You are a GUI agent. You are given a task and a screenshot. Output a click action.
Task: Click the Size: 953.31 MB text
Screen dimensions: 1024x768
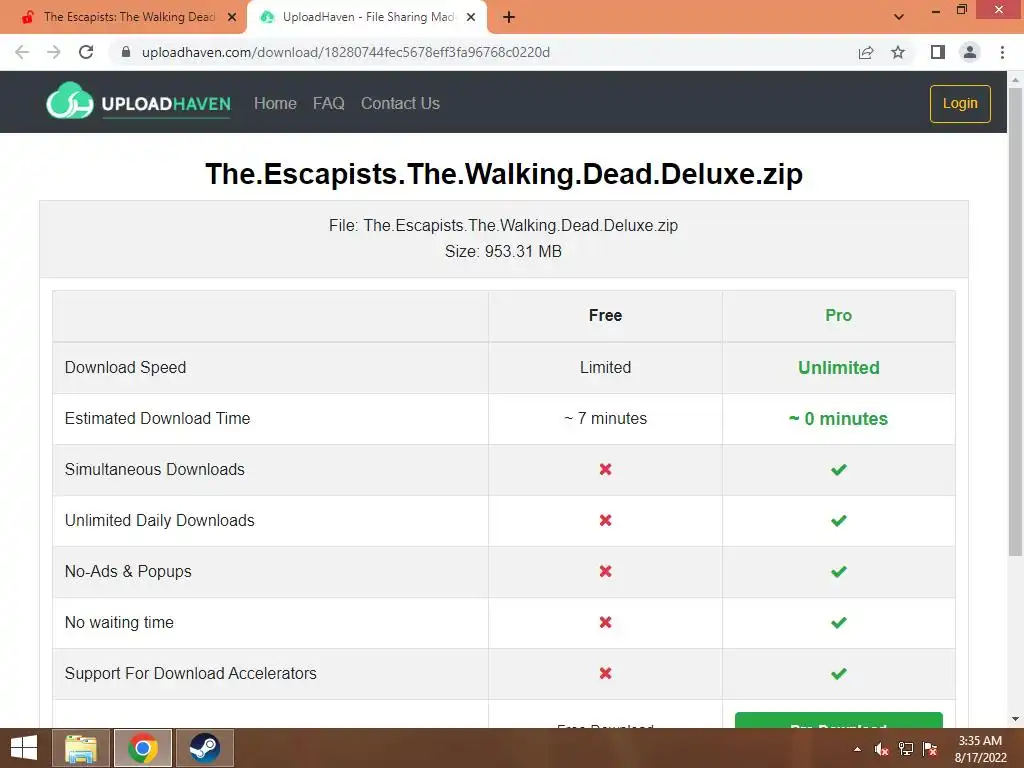pos(504,251)
